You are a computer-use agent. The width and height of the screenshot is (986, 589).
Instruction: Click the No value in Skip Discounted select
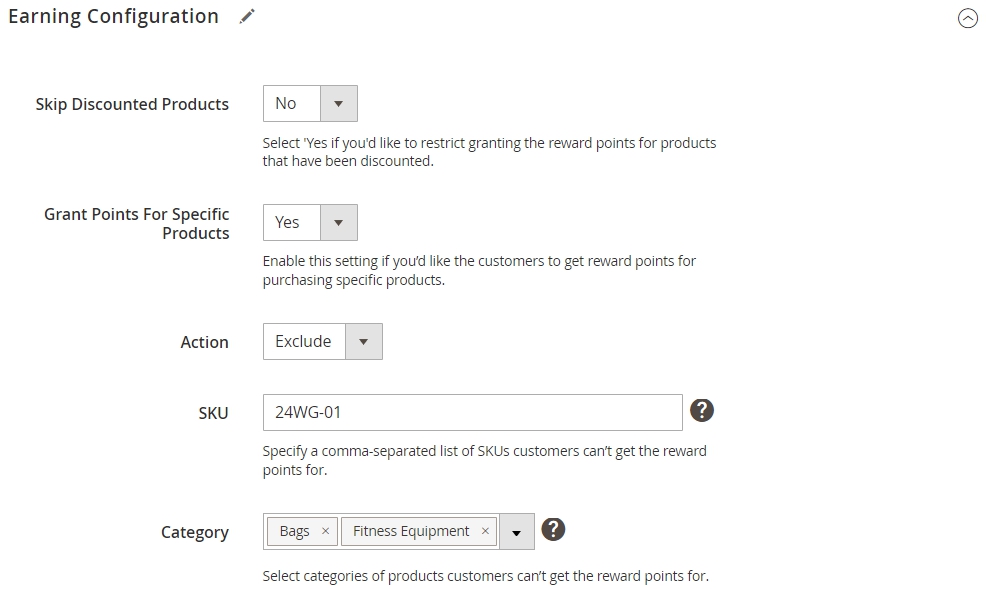pyautogui.click(x=285, y=103)
